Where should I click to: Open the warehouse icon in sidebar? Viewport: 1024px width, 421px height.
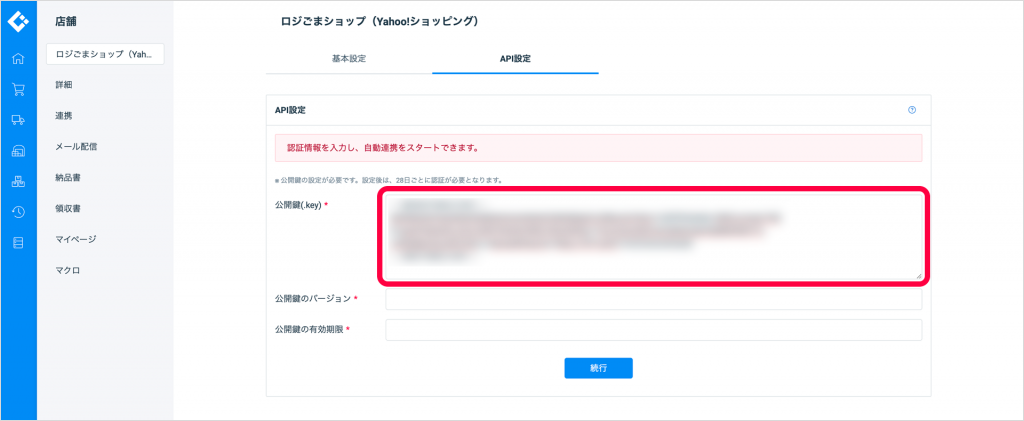pos(18,151)
